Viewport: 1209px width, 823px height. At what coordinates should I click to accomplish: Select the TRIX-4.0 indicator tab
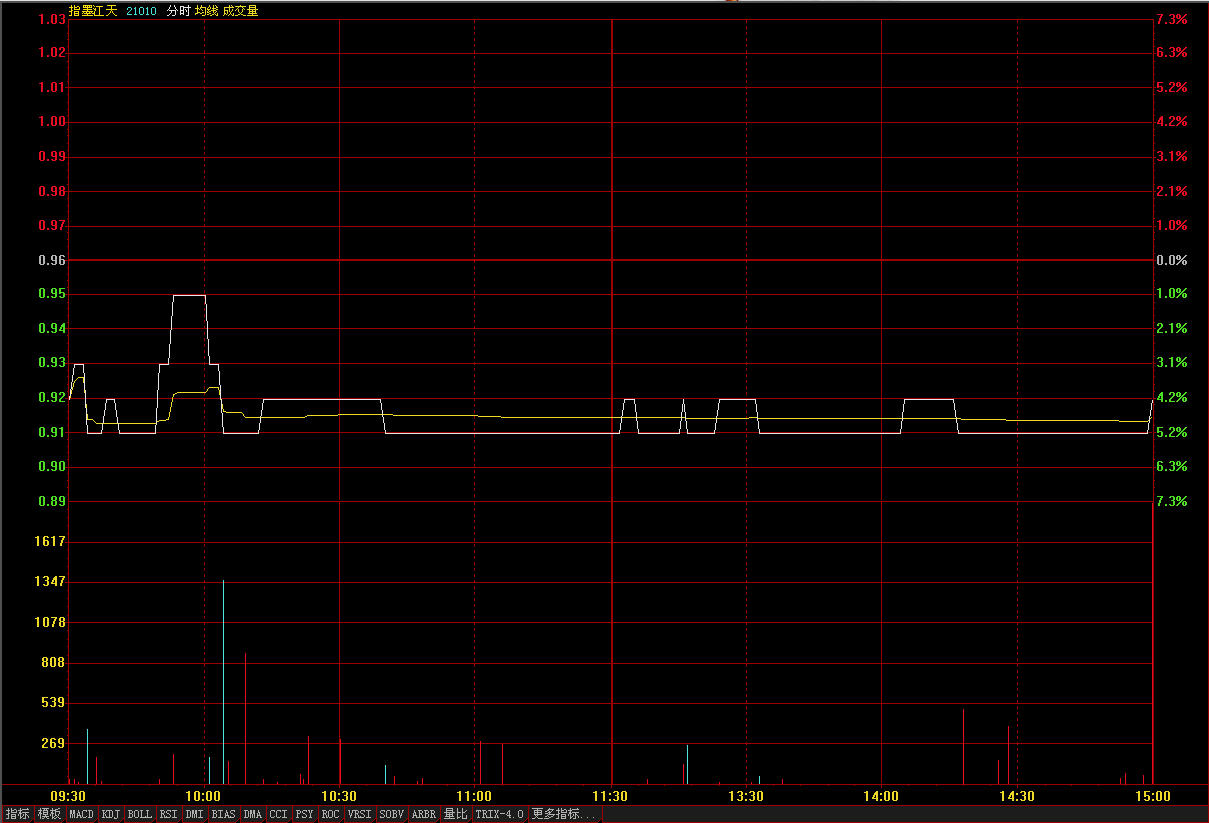(x=500, y=815)
